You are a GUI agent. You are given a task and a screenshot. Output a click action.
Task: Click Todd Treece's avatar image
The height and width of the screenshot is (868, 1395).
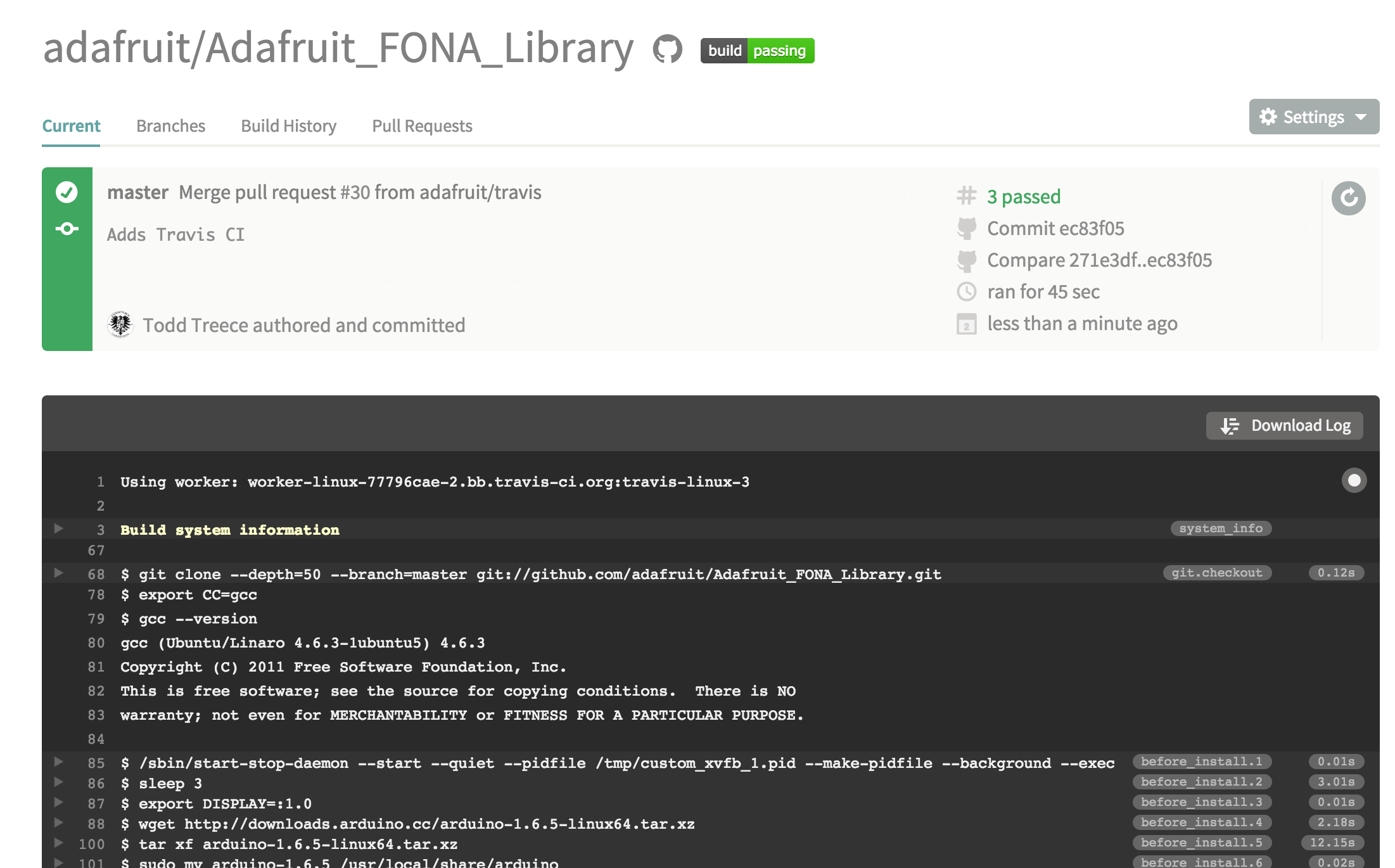coord(120,324)
